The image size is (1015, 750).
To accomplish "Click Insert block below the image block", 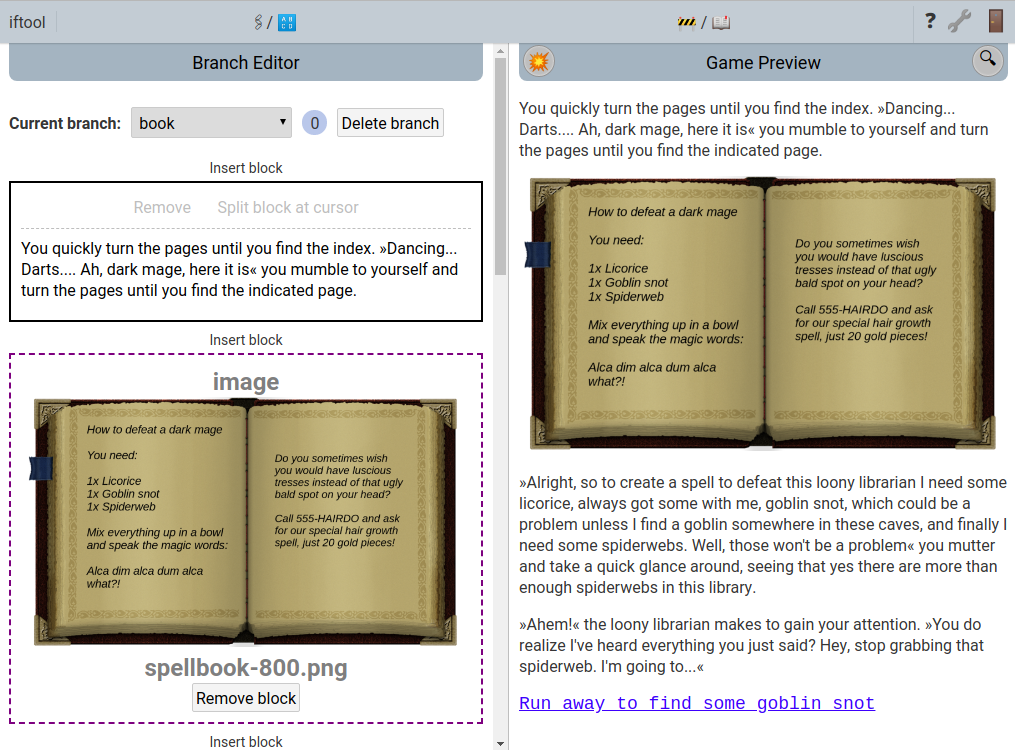I will pyautogui.click(x=246, y=742).
